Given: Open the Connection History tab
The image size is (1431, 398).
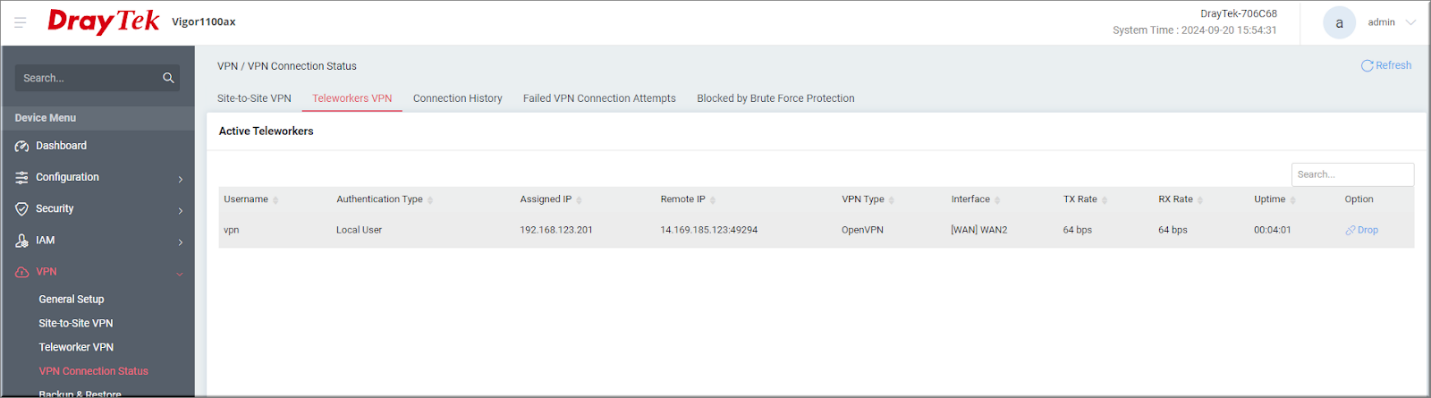Looking at the screenshot, I should pyautogui.click(x=457, y=98).
